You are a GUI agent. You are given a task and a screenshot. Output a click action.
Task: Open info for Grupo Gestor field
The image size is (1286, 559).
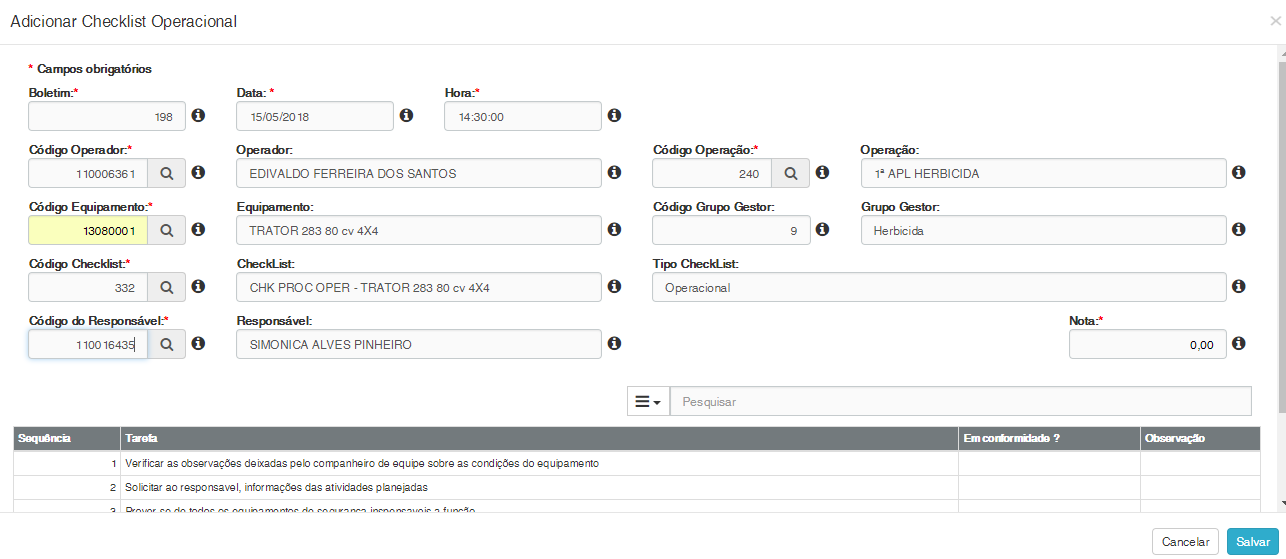click(1238, 230)
